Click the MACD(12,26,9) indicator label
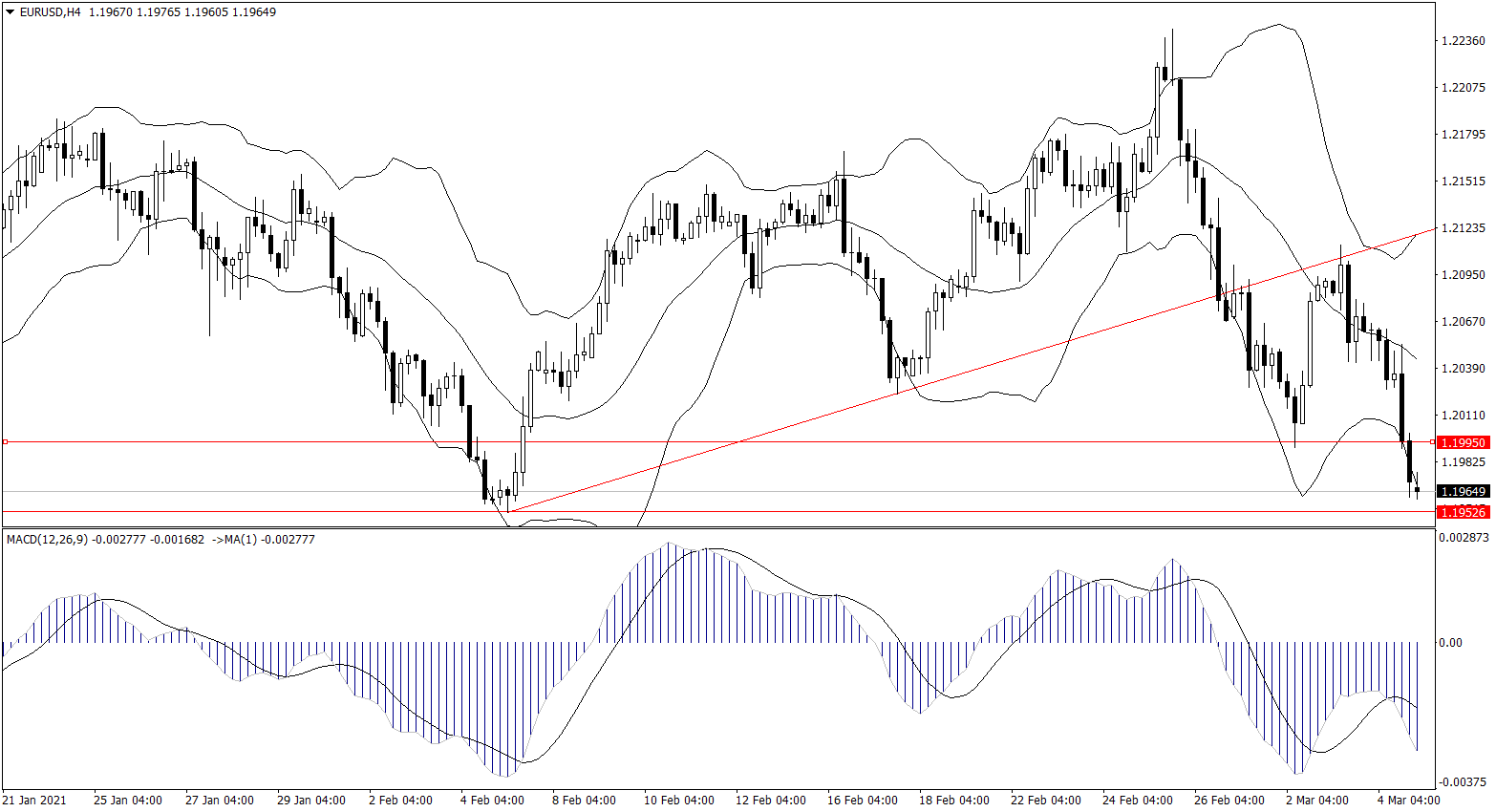 click(47, 540)
